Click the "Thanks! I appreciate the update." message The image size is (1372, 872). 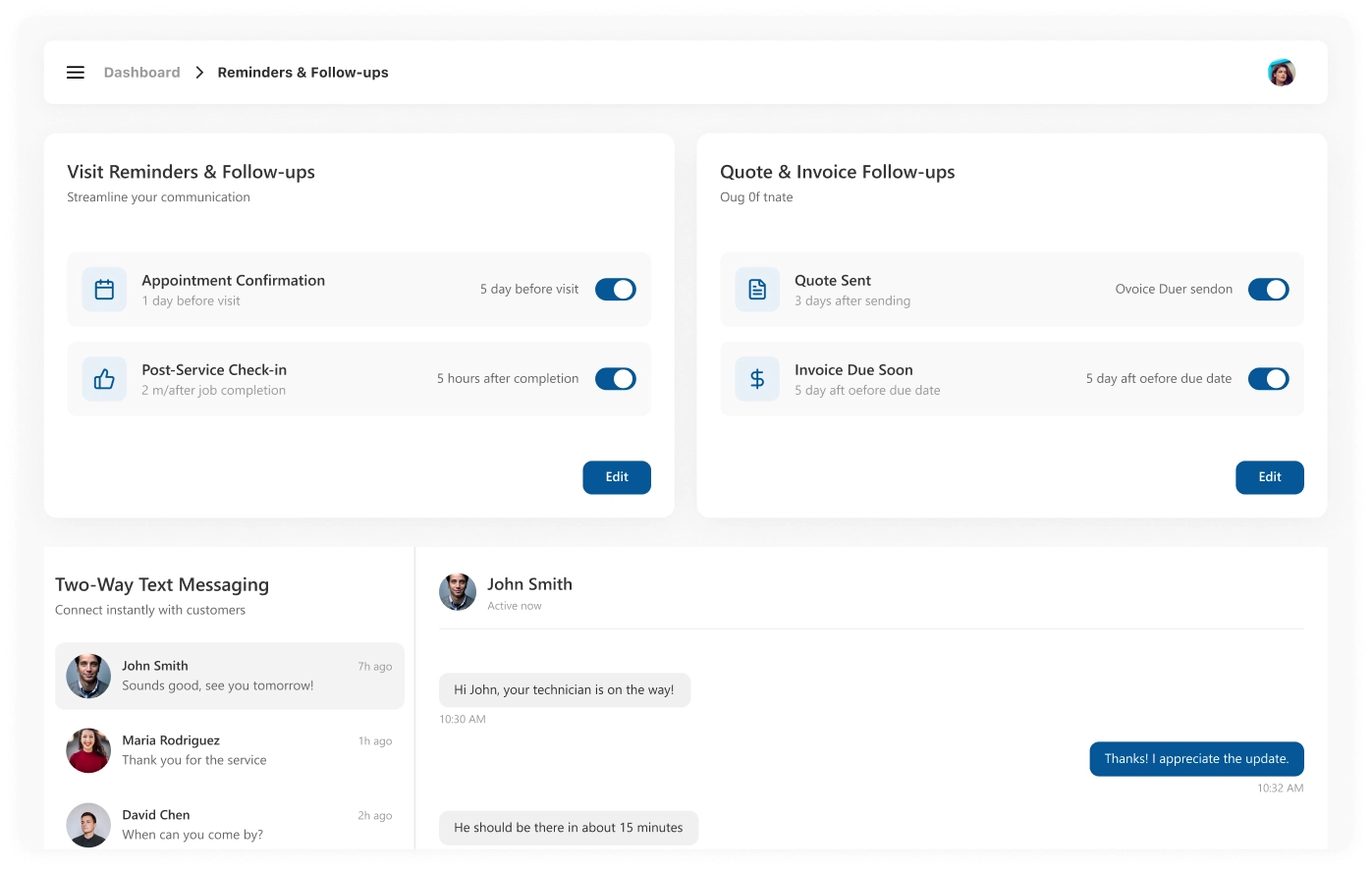[1195, 759]
